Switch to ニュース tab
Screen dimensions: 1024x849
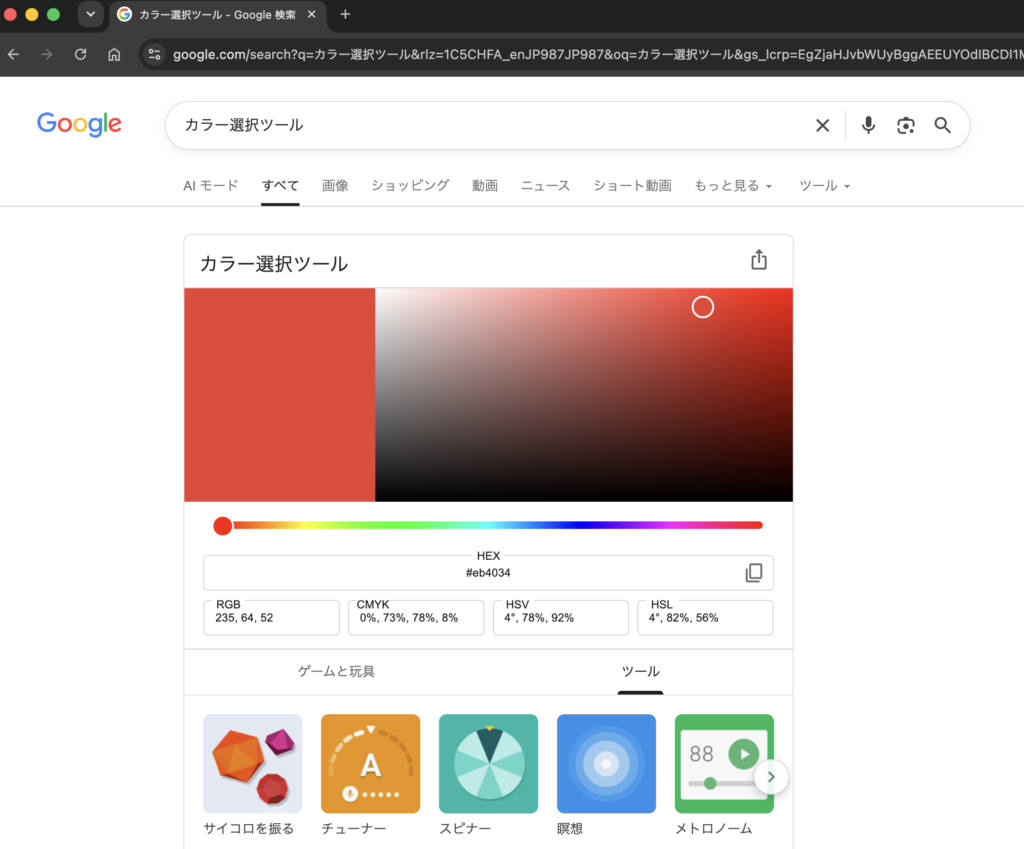(x=545, y=186)
